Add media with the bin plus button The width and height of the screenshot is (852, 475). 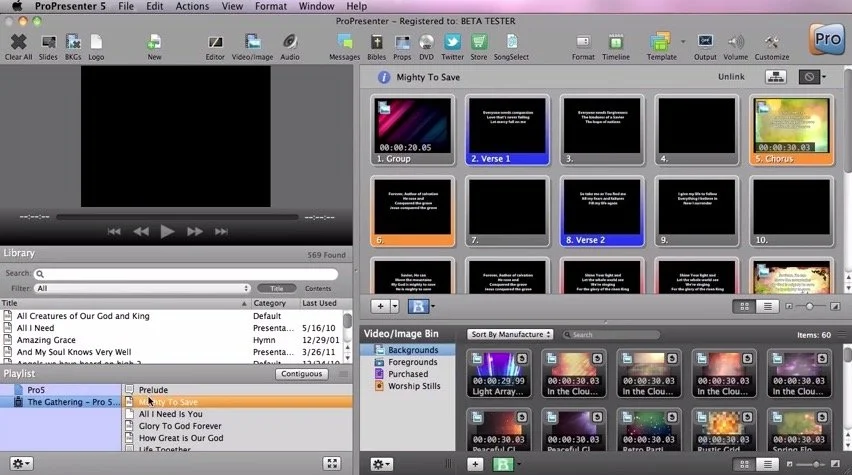(475, 464)
